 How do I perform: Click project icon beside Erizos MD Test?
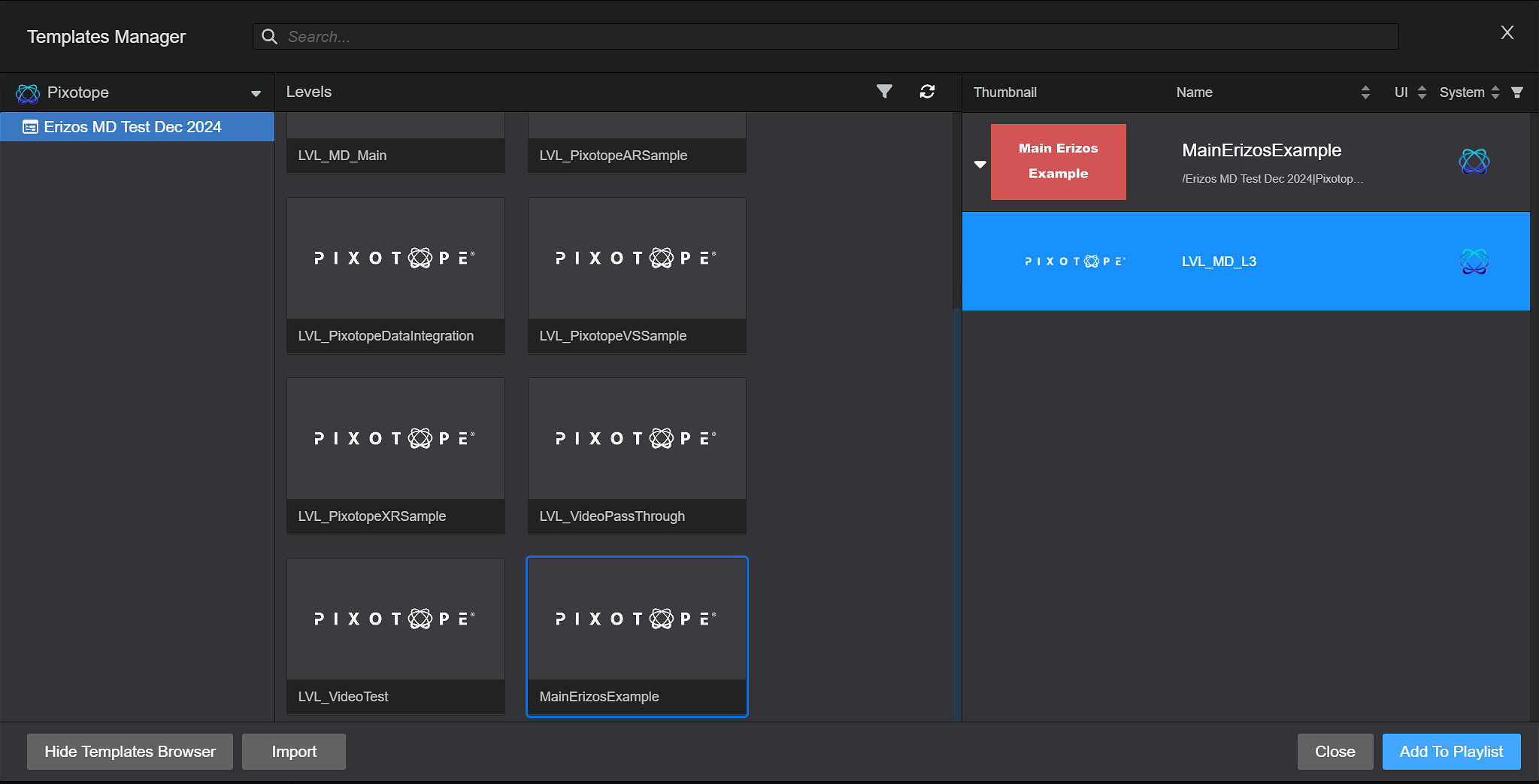[30, 127]
